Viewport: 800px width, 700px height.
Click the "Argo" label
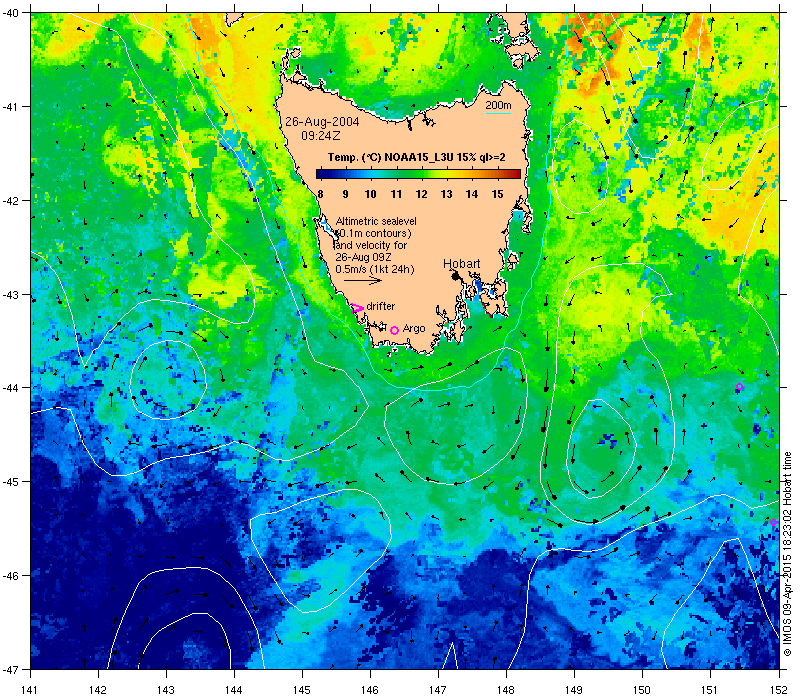coord(414,329)
